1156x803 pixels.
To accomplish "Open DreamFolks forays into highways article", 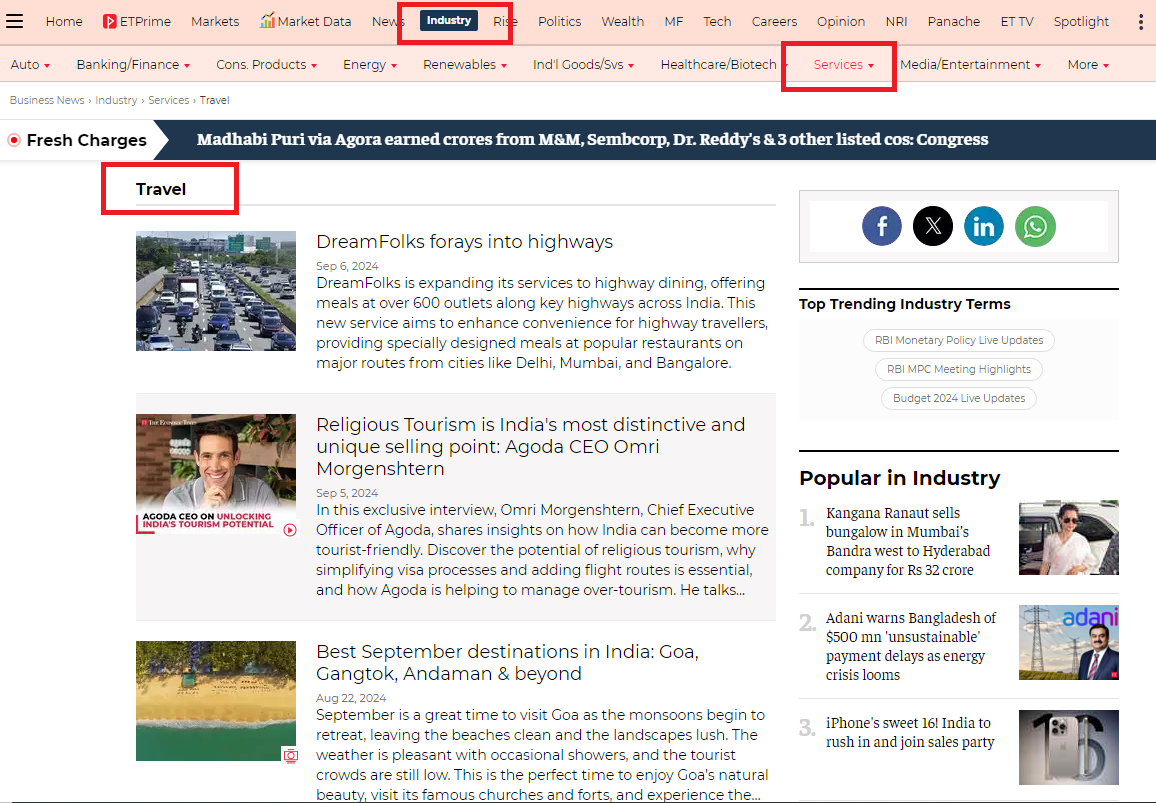I will coord(464,242).
